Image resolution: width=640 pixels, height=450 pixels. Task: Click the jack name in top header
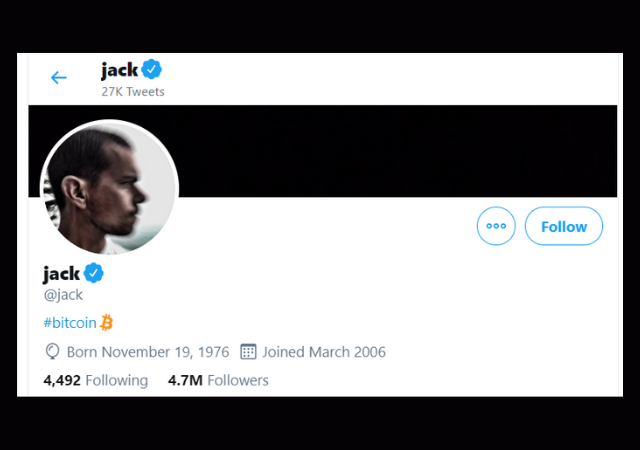click(x=119, y=70)
